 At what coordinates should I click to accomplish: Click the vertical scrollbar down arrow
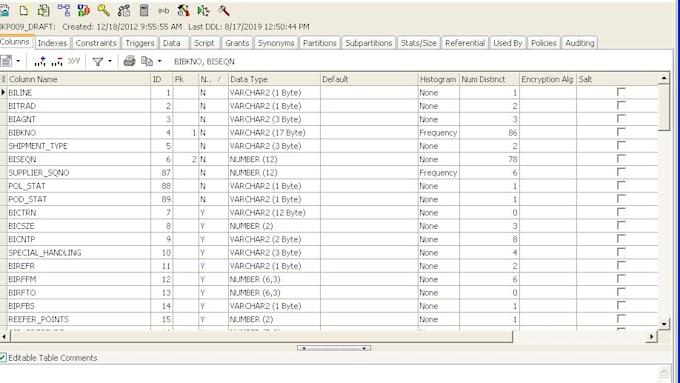(x=664, y=324)
